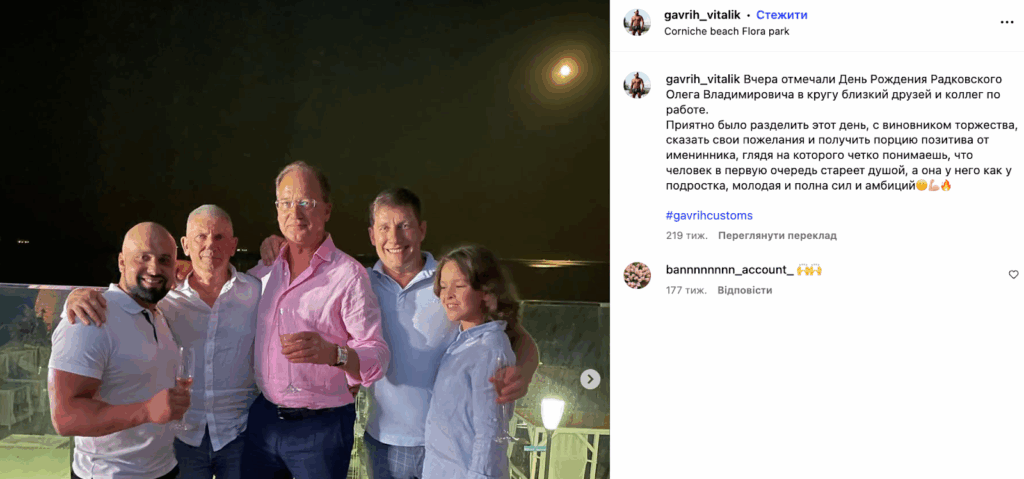Open the Corniche beach Flora park location
The height and width of the screenshot is (479, 1024).
point(727,31)
